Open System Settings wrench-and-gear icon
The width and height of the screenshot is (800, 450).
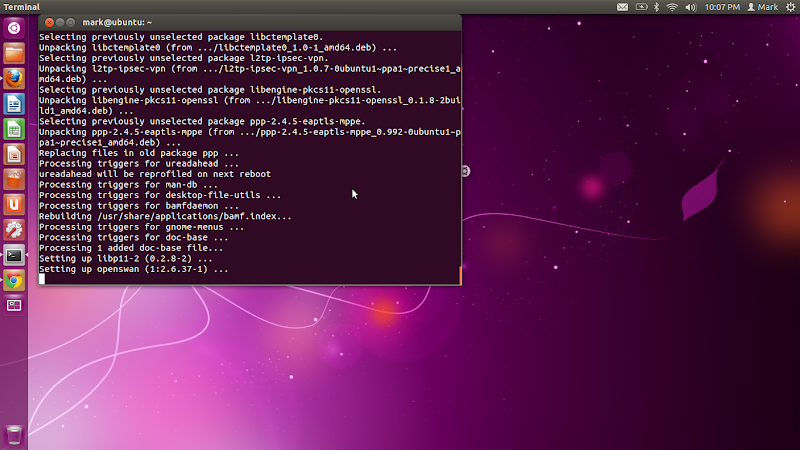14,230
